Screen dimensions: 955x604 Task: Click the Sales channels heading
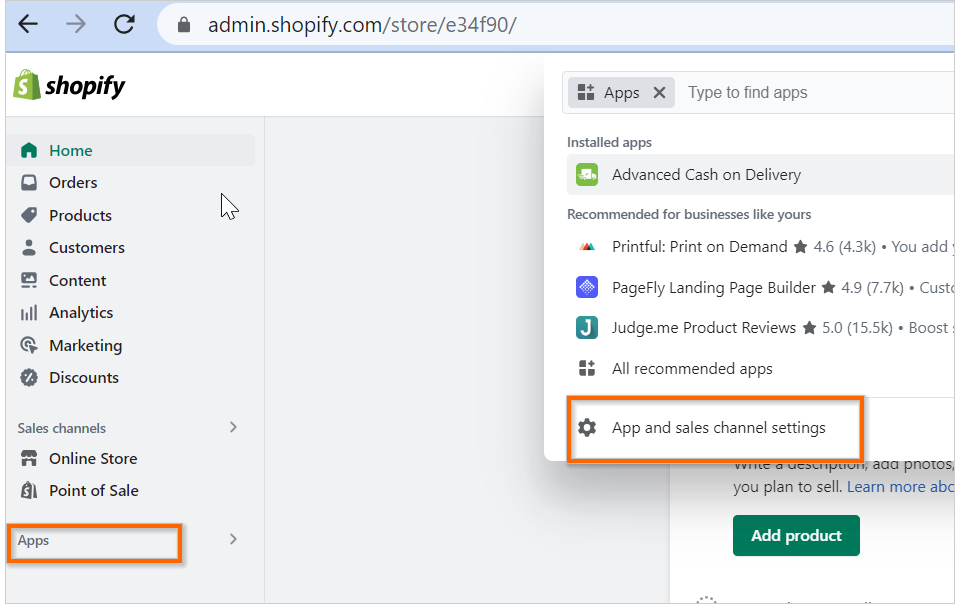click(x=62, y=428)
